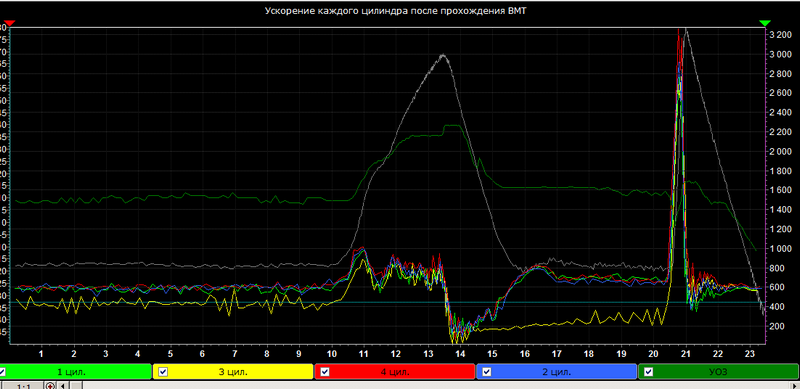Select the yellow 3 цил. legend bar
Image resolution: width=800 pixels, height=389 pixels.
(x=233, y=372)
